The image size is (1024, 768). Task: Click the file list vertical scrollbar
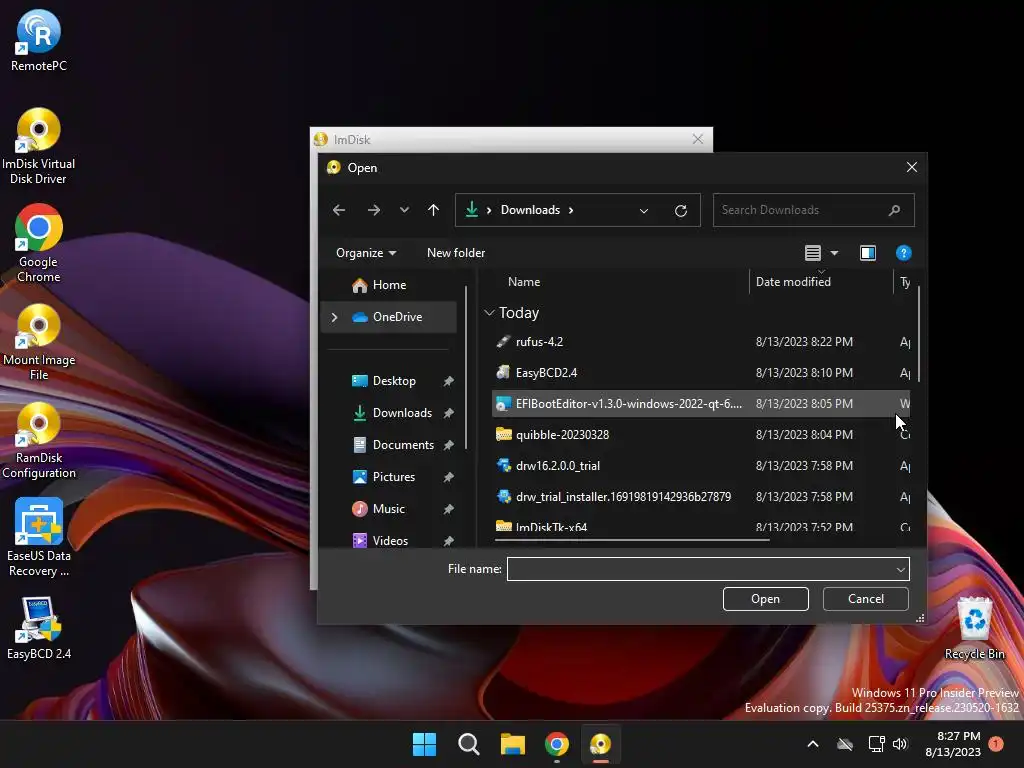coord(919,334)
